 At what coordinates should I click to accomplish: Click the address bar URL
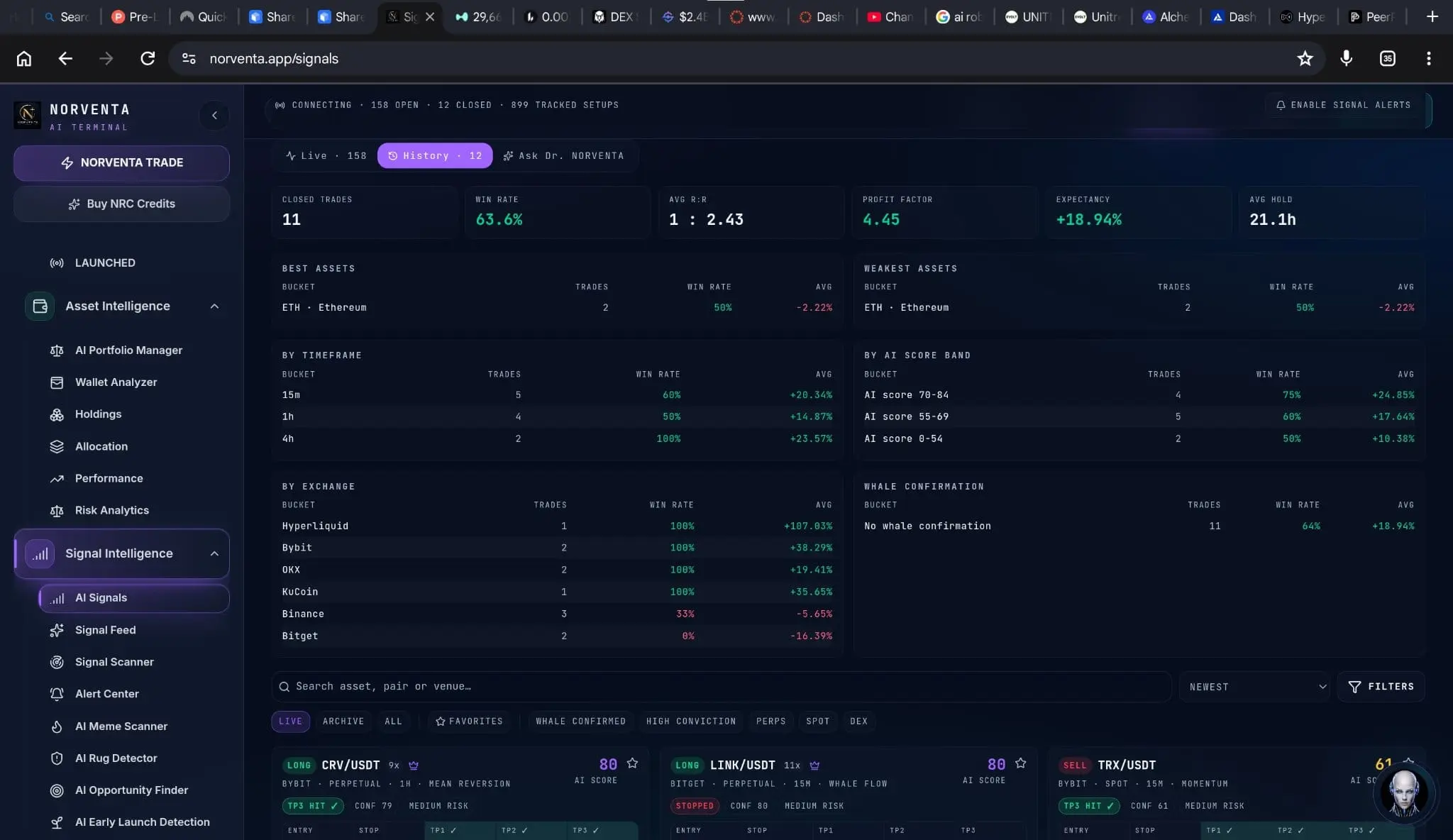(274, 59)
